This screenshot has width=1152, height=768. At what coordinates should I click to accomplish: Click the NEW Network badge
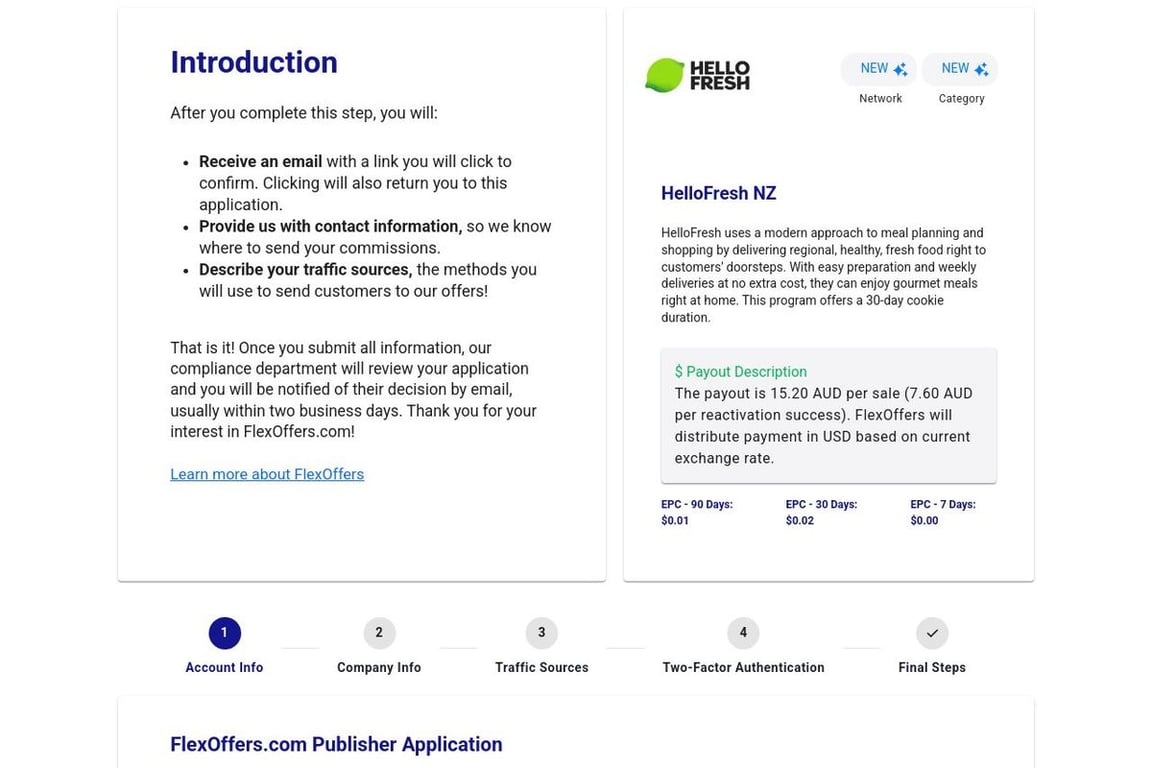[x=879, y=69]
